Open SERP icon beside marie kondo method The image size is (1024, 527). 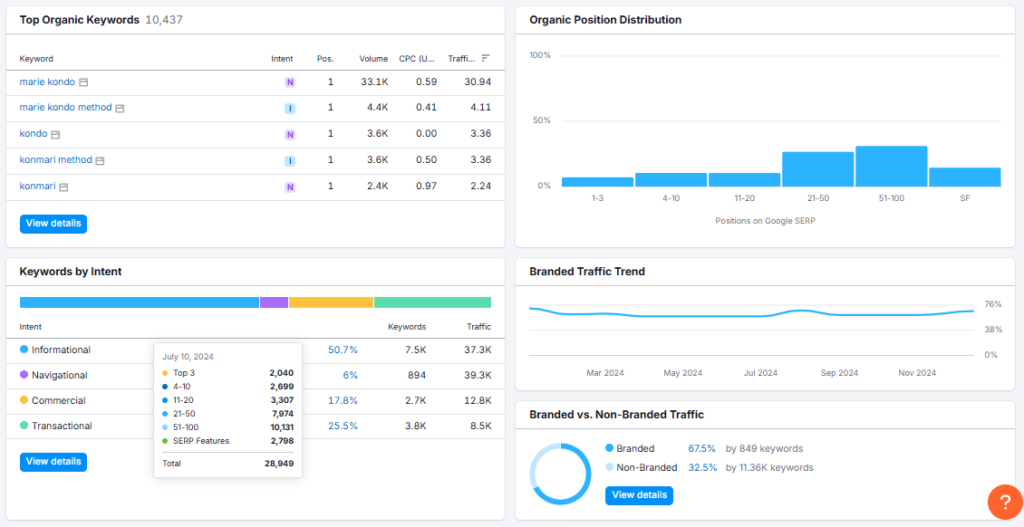120,108
